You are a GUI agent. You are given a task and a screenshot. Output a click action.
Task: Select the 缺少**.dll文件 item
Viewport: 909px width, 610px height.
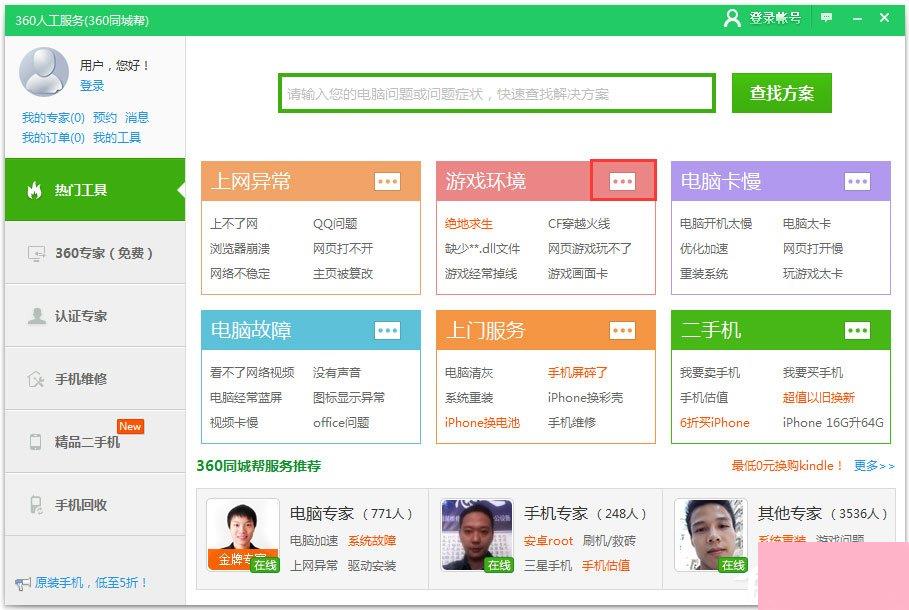[x=482, y=249]
